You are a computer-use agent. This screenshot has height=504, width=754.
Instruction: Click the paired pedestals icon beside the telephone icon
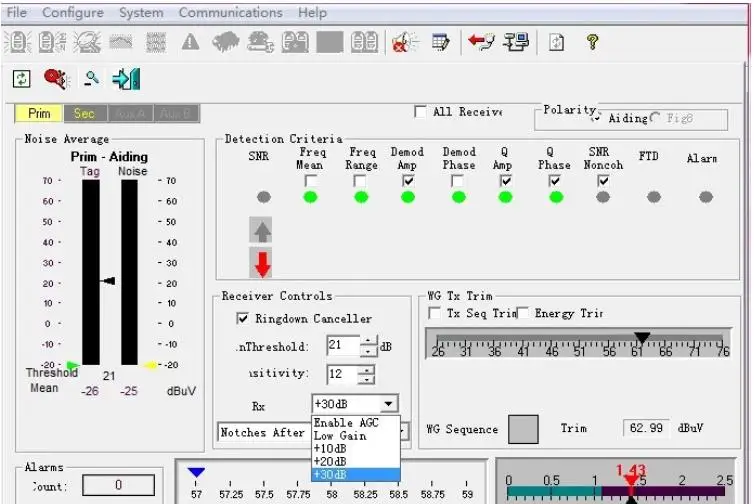click(x=295, y=42)
